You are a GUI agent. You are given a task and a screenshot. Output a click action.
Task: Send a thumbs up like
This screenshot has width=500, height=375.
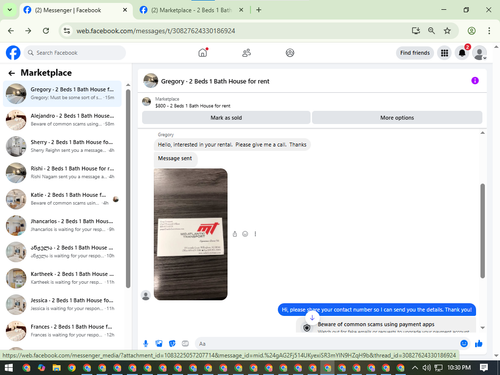[479, 343]
